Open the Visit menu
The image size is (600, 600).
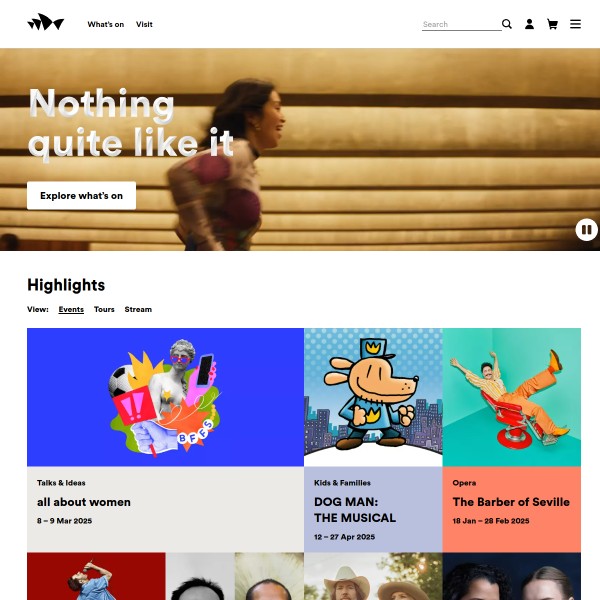[x=144, y=24]
